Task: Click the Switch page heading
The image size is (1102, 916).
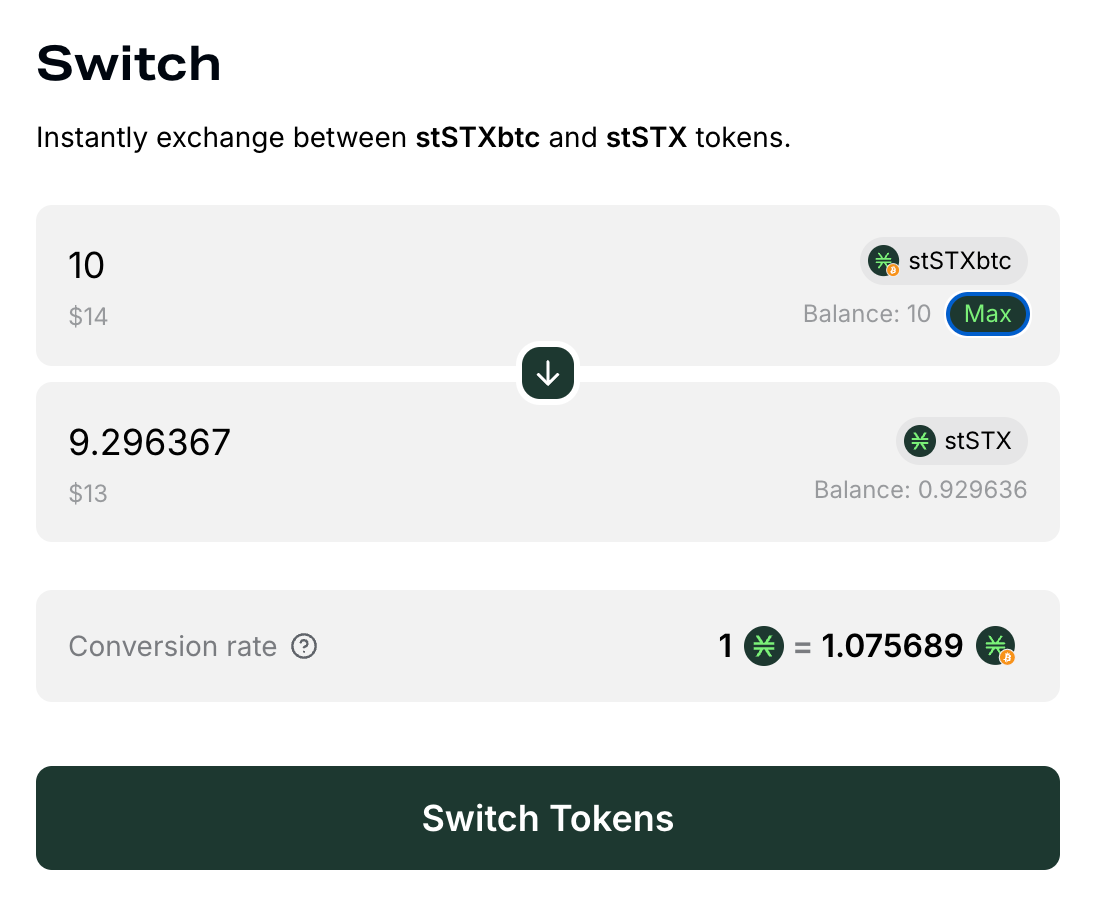Action: (129, 64)
